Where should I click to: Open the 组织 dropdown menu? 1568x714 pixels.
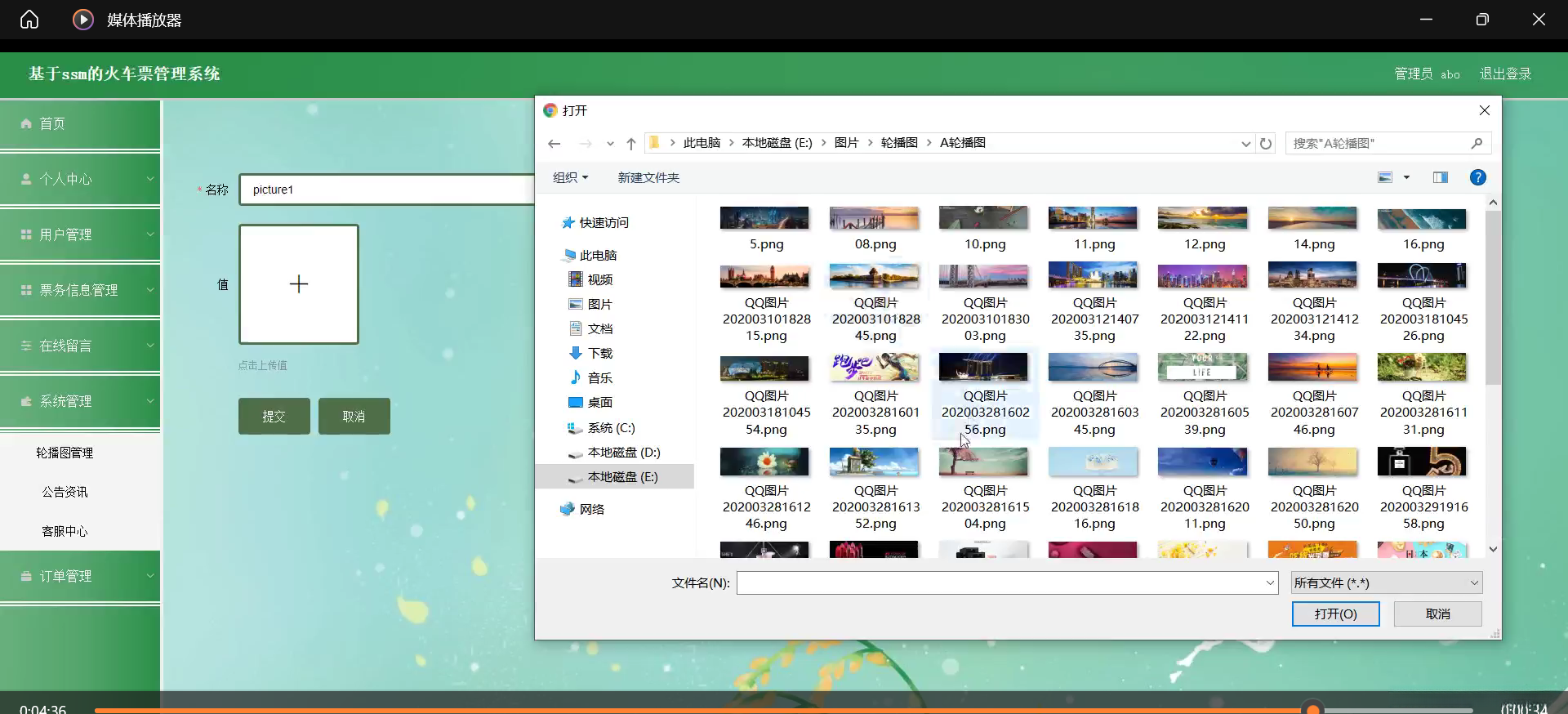pyautogui.click(x=570, y=177)
